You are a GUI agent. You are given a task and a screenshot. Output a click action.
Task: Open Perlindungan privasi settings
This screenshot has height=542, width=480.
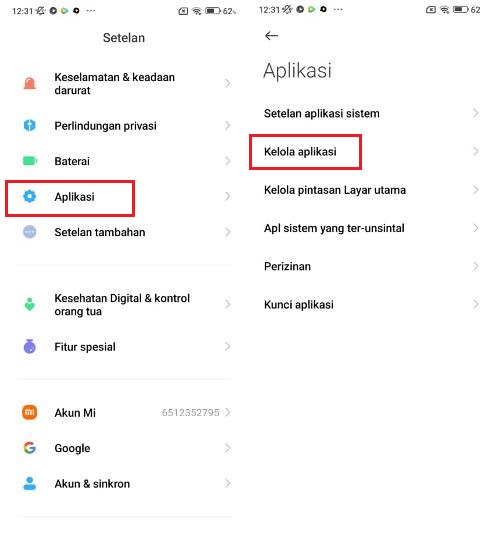click(124, 126)
